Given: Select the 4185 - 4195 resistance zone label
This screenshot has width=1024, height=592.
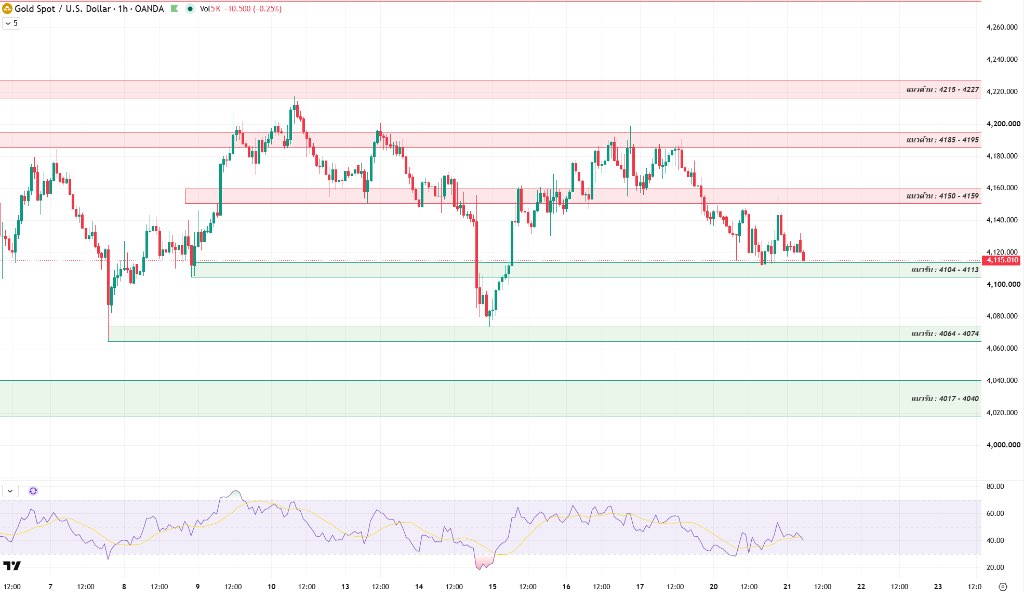Looking at the screenshot, I should click(942, 140).
